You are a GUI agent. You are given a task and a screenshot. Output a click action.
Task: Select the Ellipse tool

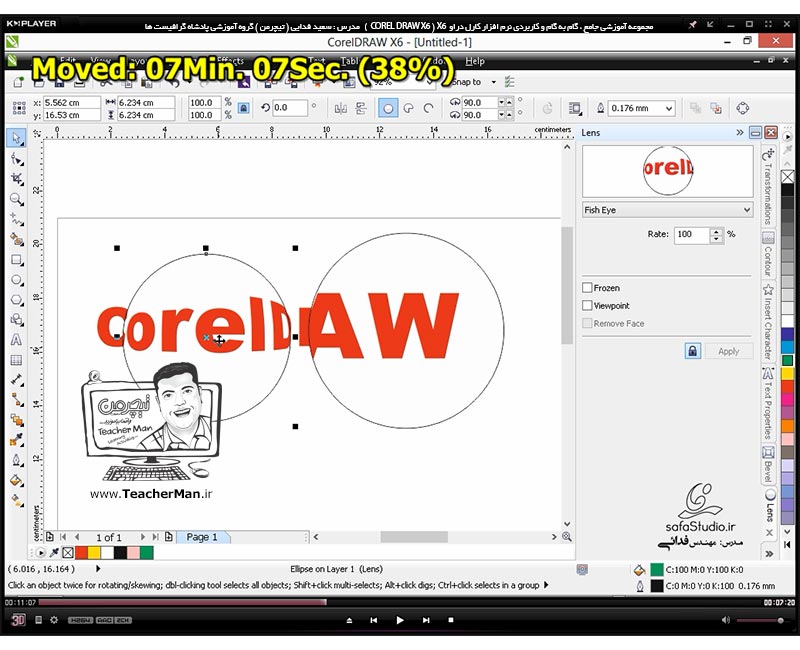point(16,280)
